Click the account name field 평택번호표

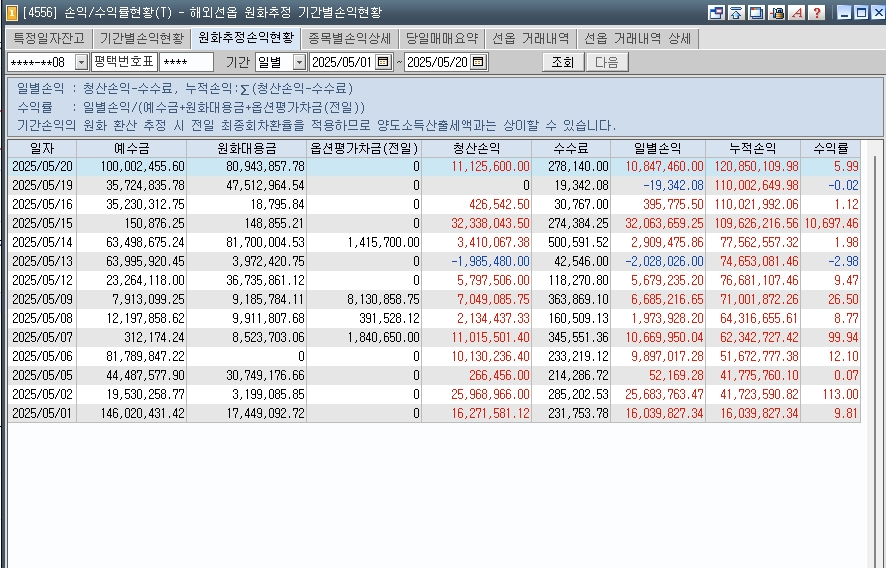(x=124, y=62)
